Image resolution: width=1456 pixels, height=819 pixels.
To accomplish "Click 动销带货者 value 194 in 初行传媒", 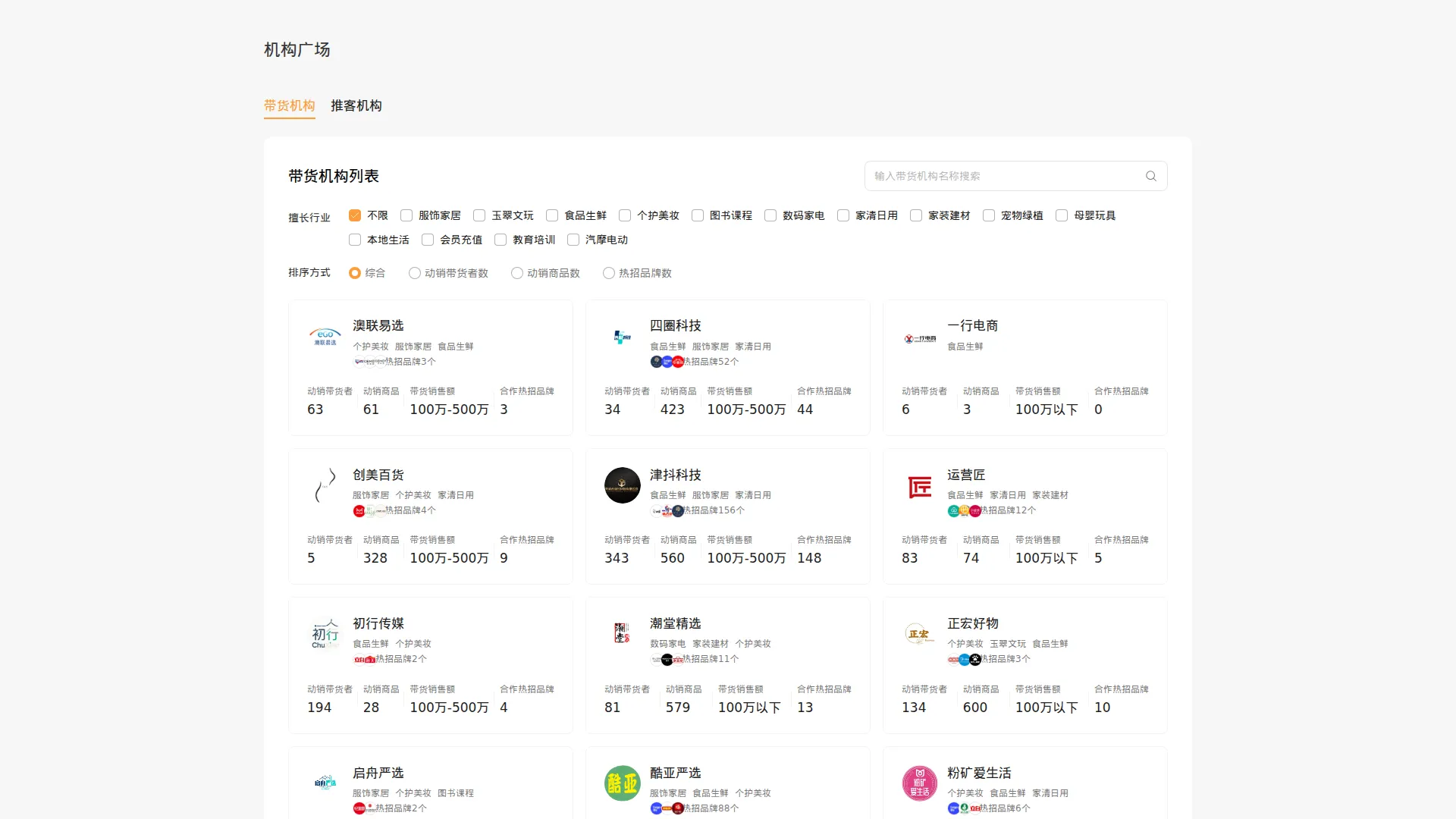I will [319, 708].
